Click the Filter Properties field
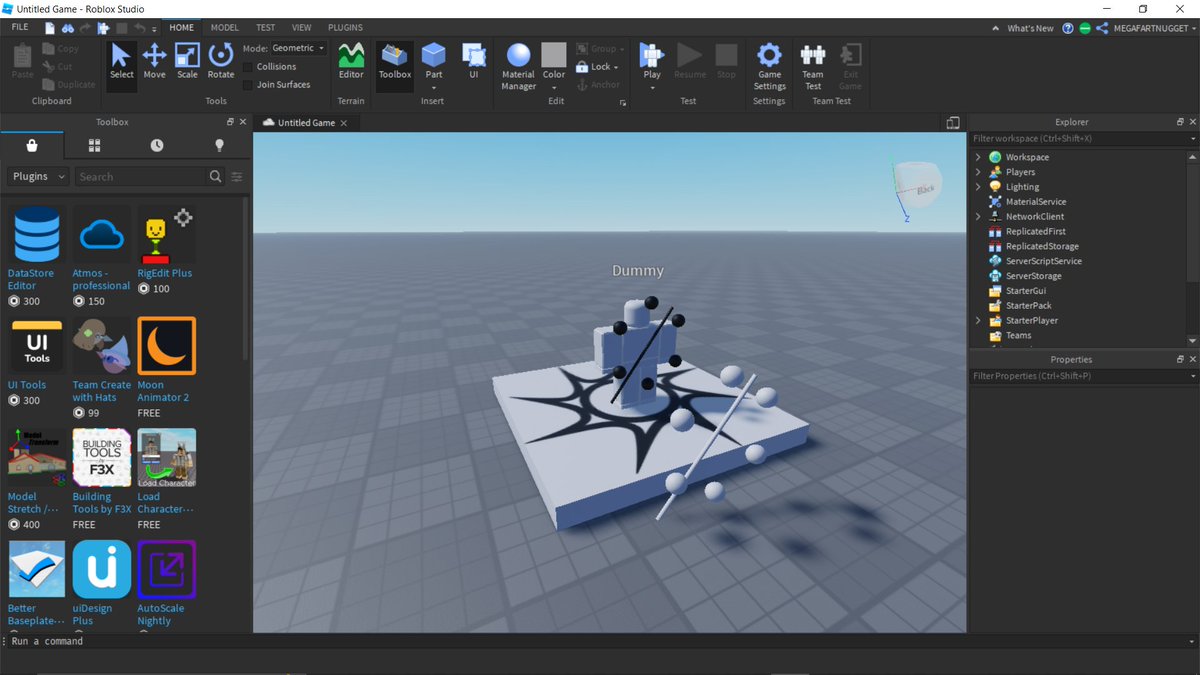Viewport: 1200px width, 675px height. click(x=1078, y=376)
